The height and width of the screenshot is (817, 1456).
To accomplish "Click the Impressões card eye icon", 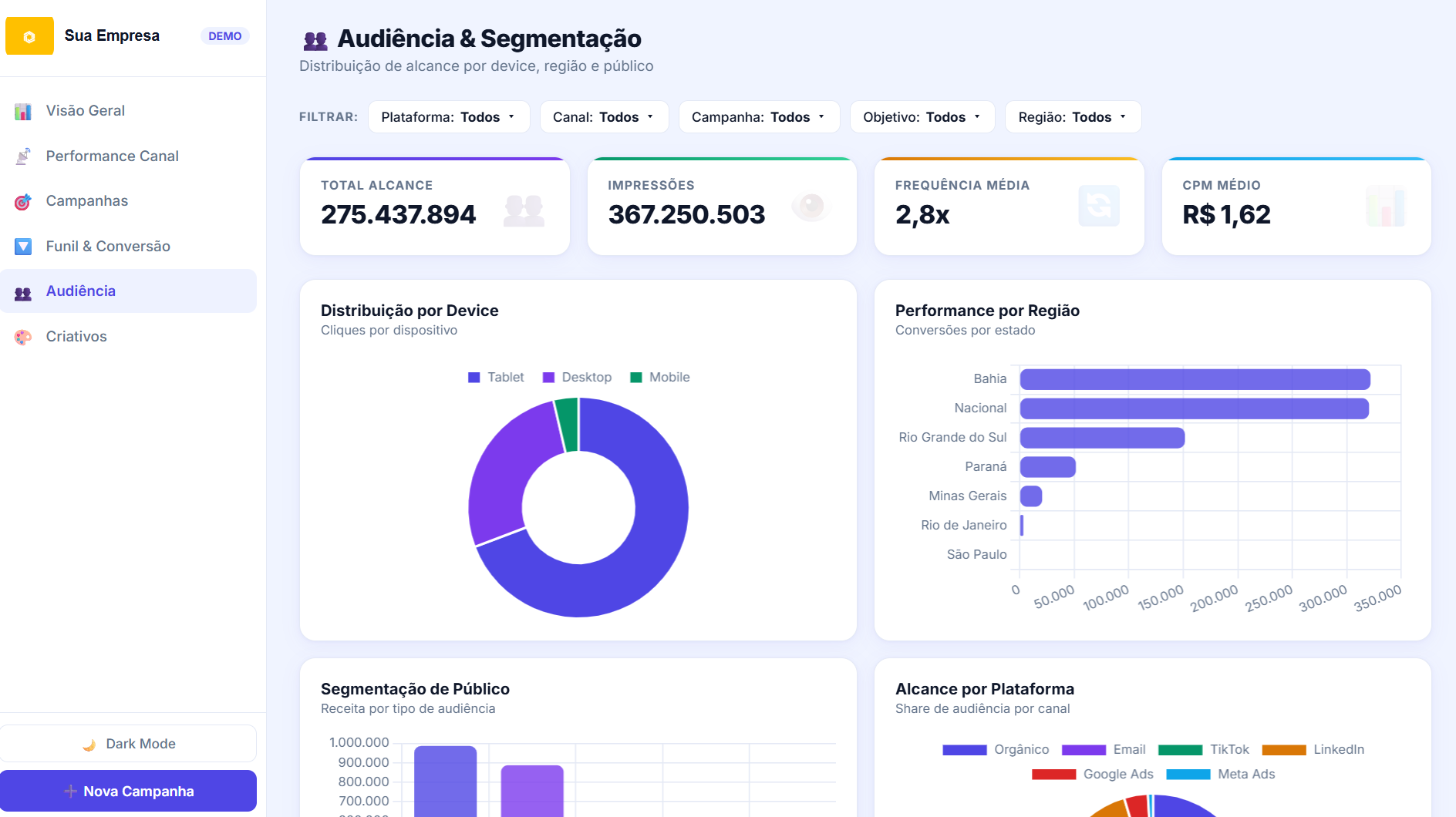I will [811, 206].
